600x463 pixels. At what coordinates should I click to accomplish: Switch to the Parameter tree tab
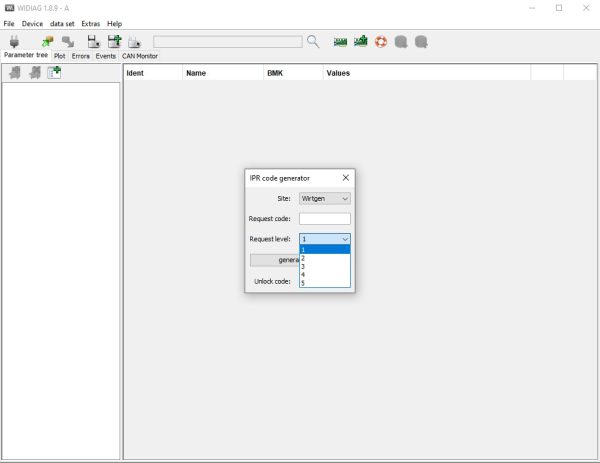click(26, 55)
